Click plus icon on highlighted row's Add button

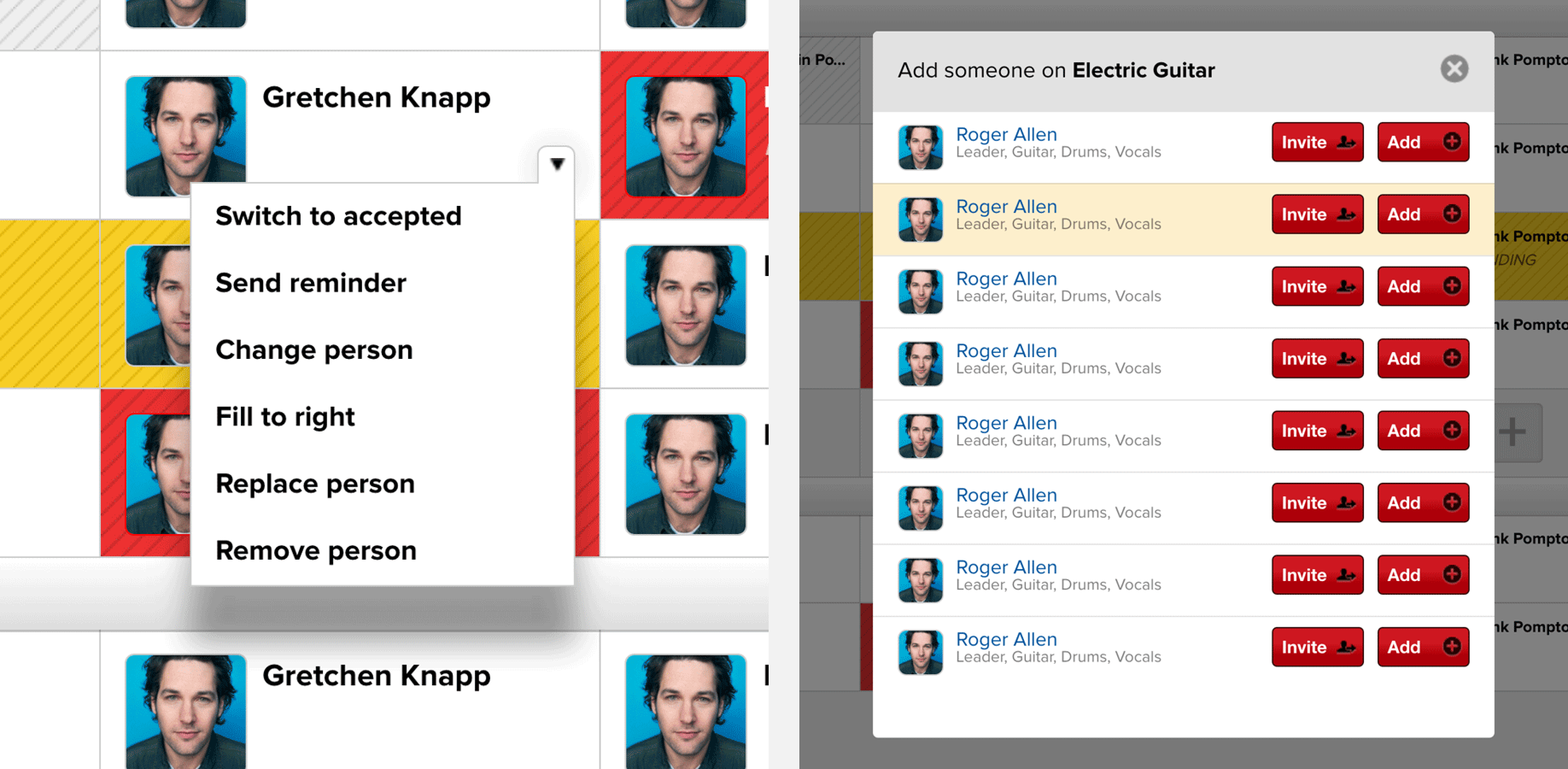[x=1452, y=214]
